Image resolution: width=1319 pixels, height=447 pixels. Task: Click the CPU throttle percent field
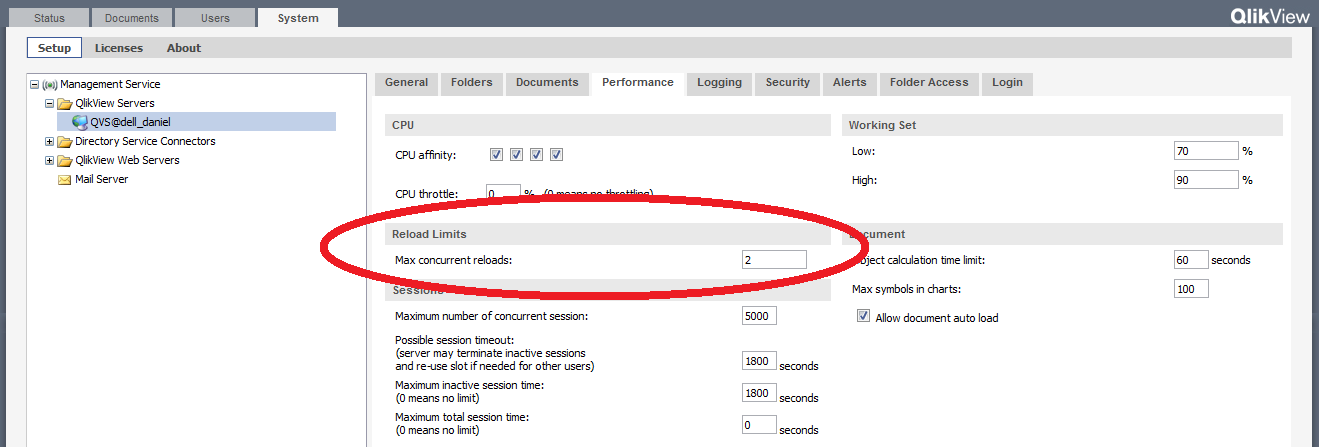[503, 192]
